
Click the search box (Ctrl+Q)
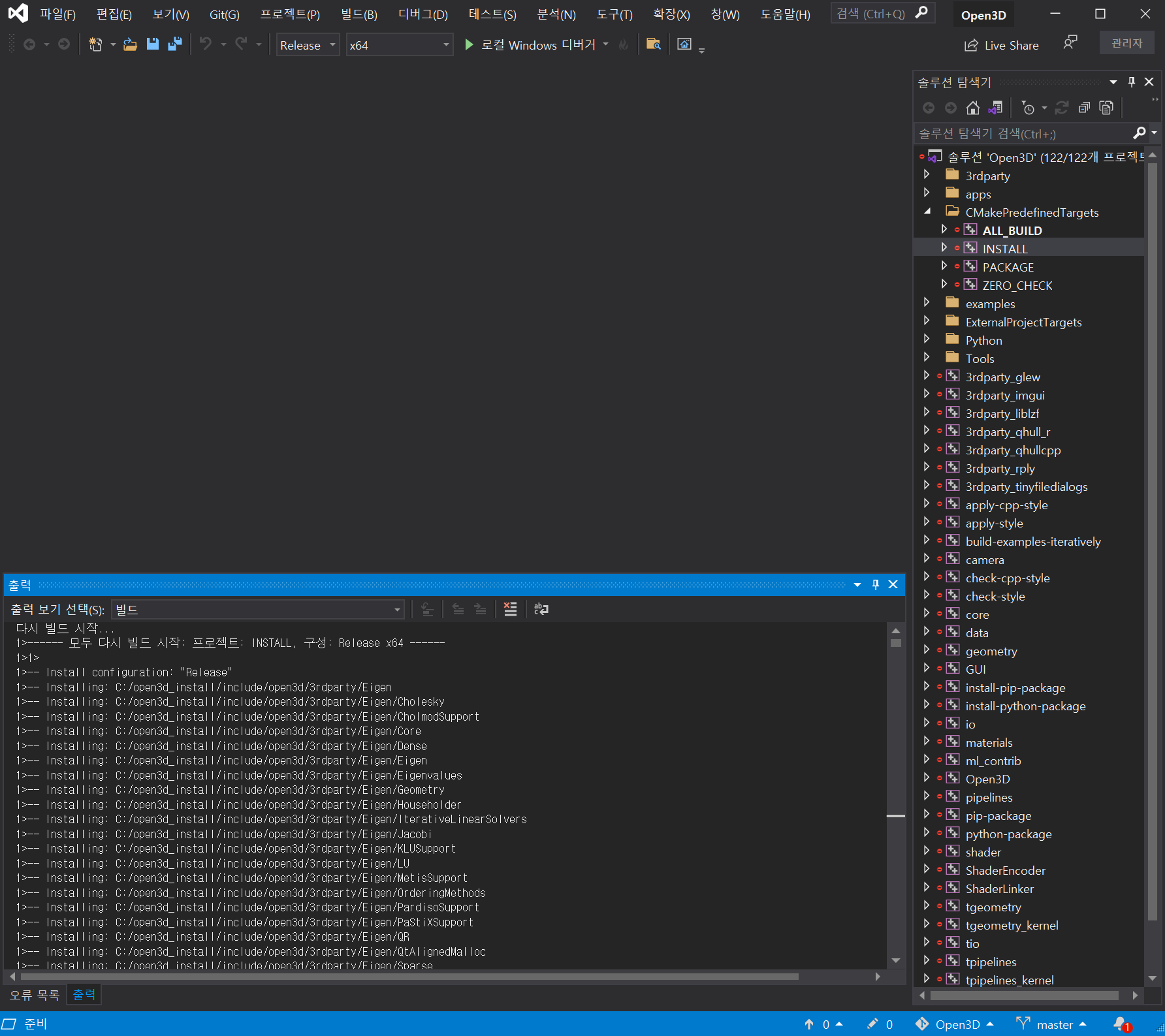[x=882, y=13]
